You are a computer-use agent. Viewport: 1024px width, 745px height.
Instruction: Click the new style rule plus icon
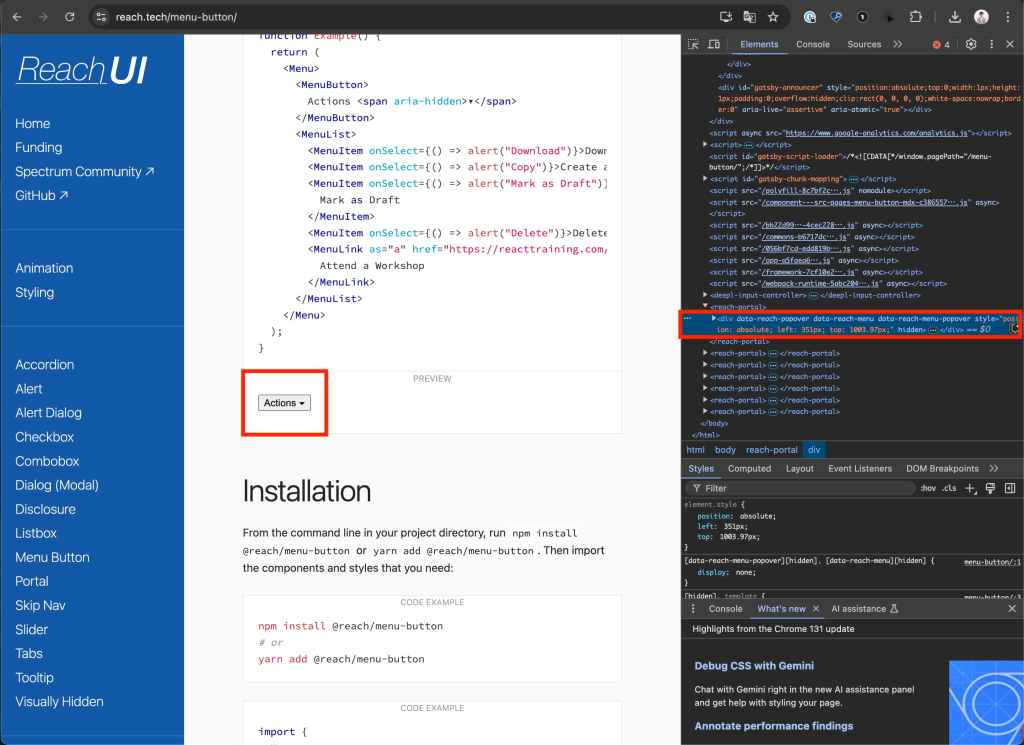pyautogui.click(x=969, y=488)
